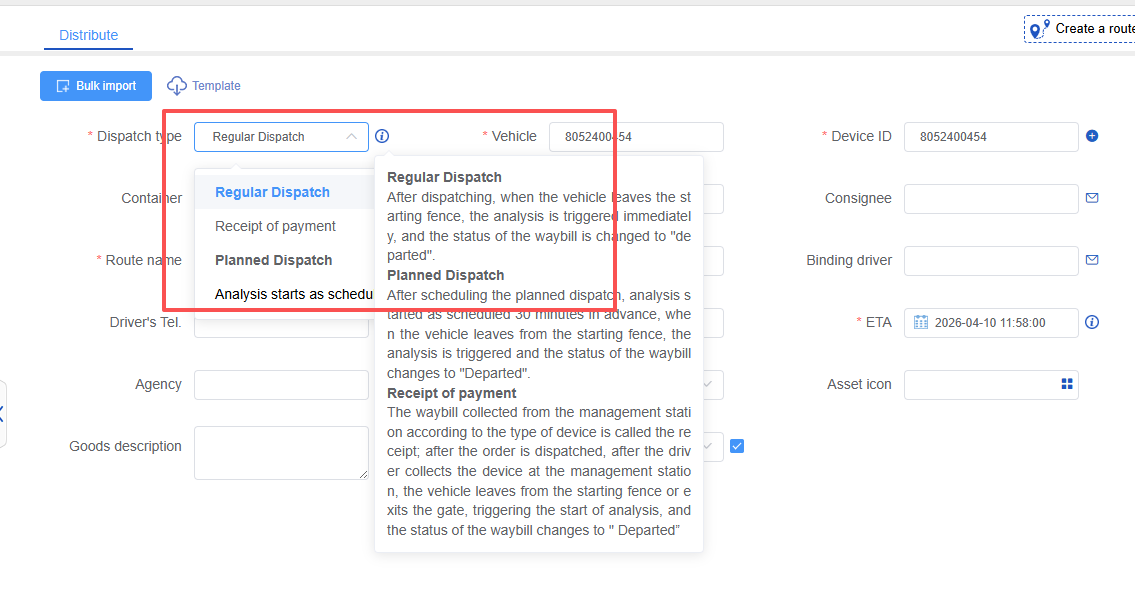The height and width of the screenshot is (595, 1135).
Task: Click the info icon beside Dispatch type
Action: point(382,137)
